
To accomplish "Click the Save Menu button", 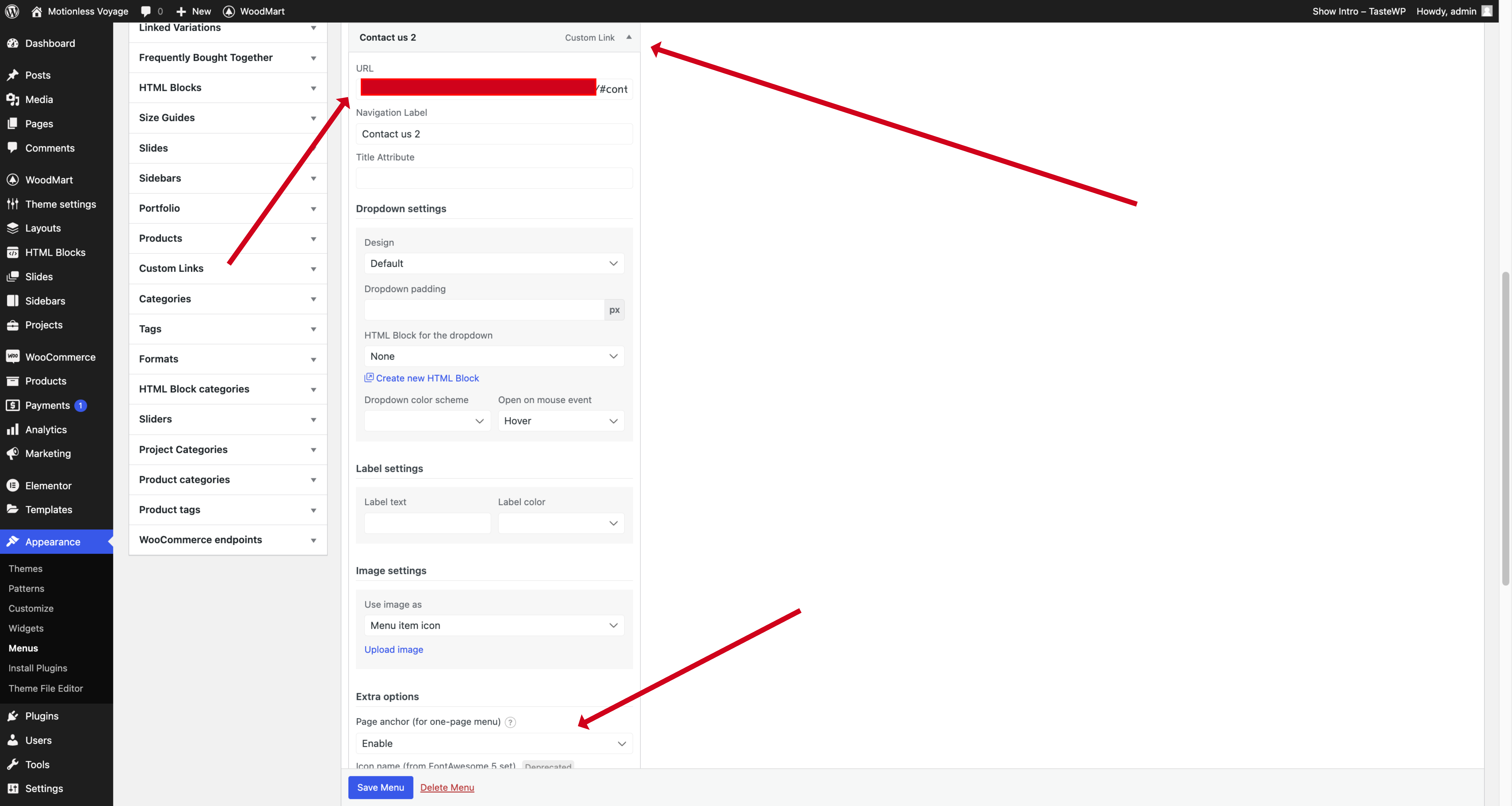I will point(380,787).
